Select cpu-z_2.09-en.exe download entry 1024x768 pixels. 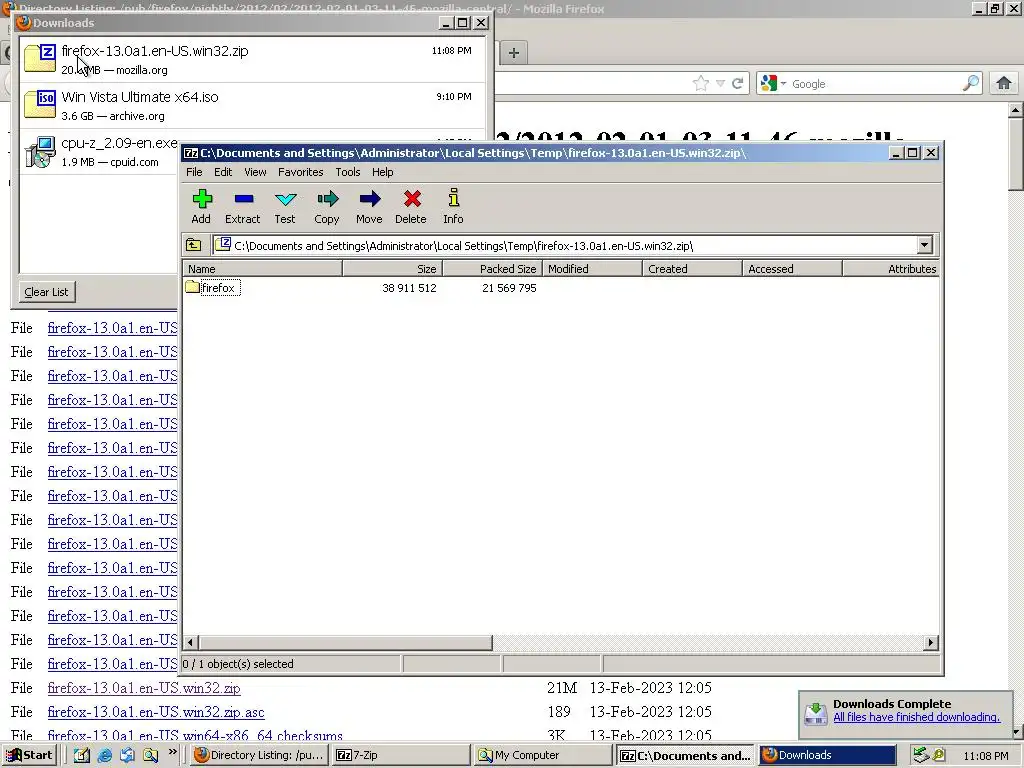click(99, 152)
